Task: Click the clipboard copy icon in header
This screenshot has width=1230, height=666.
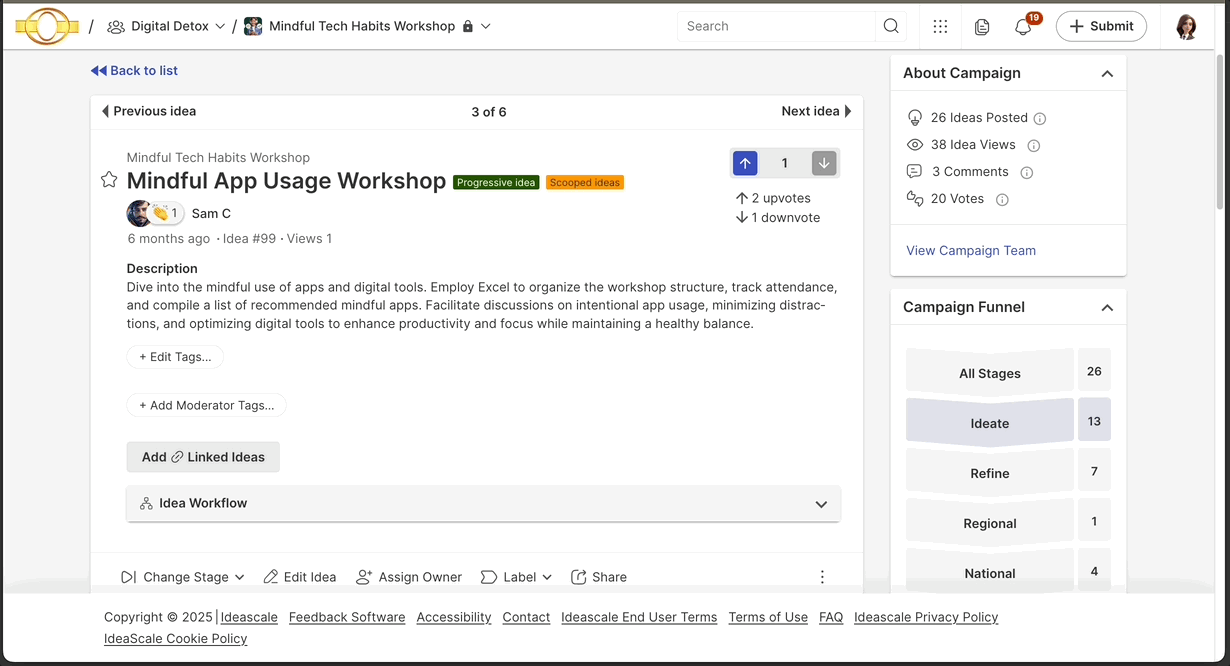Action: [982, 27]
